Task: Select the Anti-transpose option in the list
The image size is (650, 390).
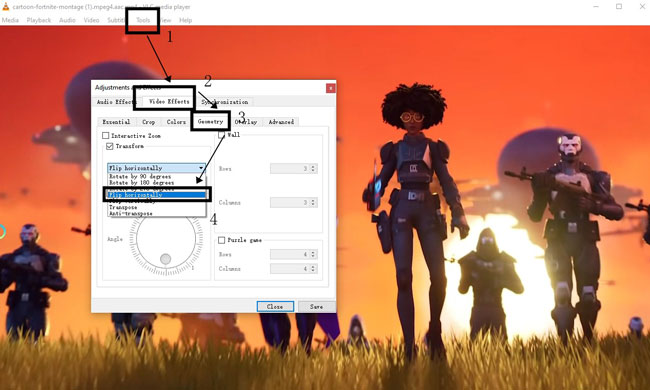Action: pos(131,213)
